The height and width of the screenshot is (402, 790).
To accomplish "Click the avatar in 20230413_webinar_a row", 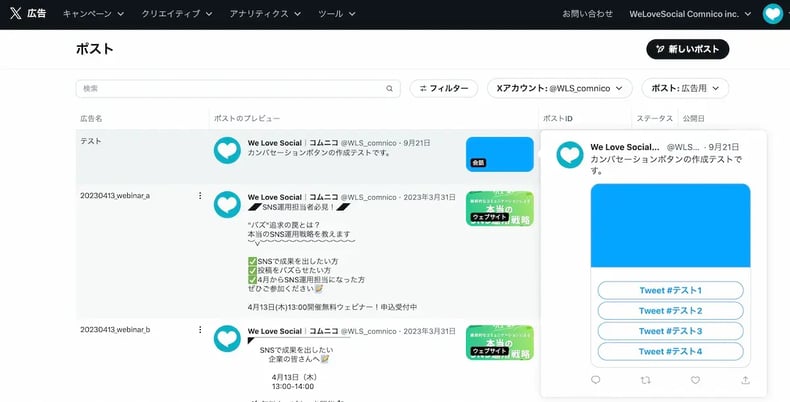I will pos(227,205).
